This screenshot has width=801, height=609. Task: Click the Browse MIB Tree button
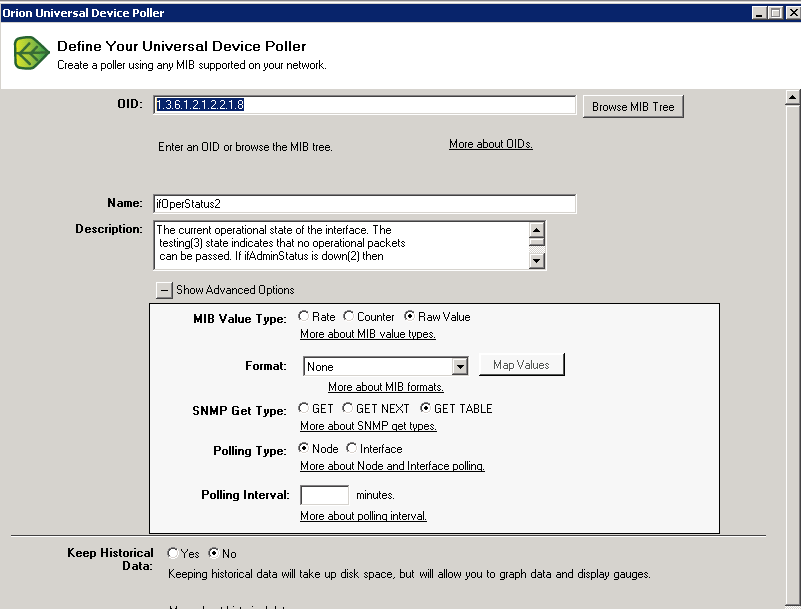point(633,107)
